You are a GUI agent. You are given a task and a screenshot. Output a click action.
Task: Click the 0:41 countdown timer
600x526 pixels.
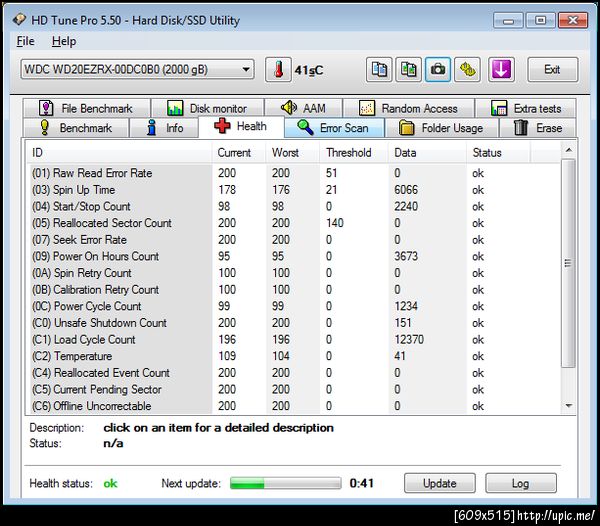tap(362, 483)
